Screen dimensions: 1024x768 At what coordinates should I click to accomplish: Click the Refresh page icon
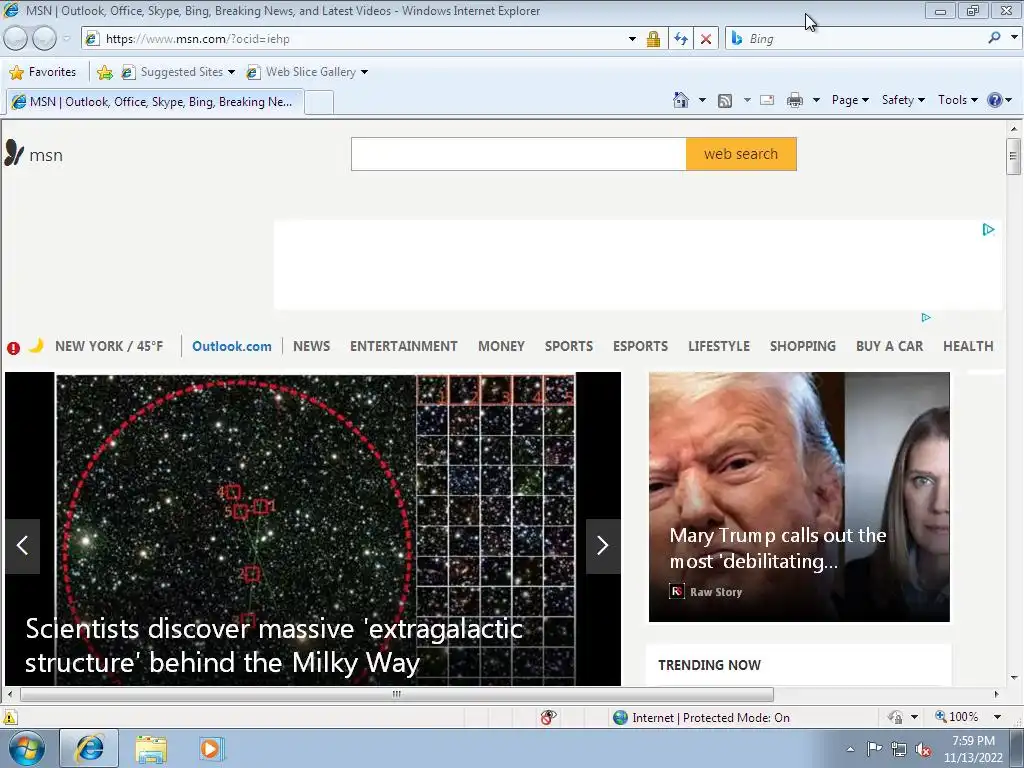click(681, 39)
